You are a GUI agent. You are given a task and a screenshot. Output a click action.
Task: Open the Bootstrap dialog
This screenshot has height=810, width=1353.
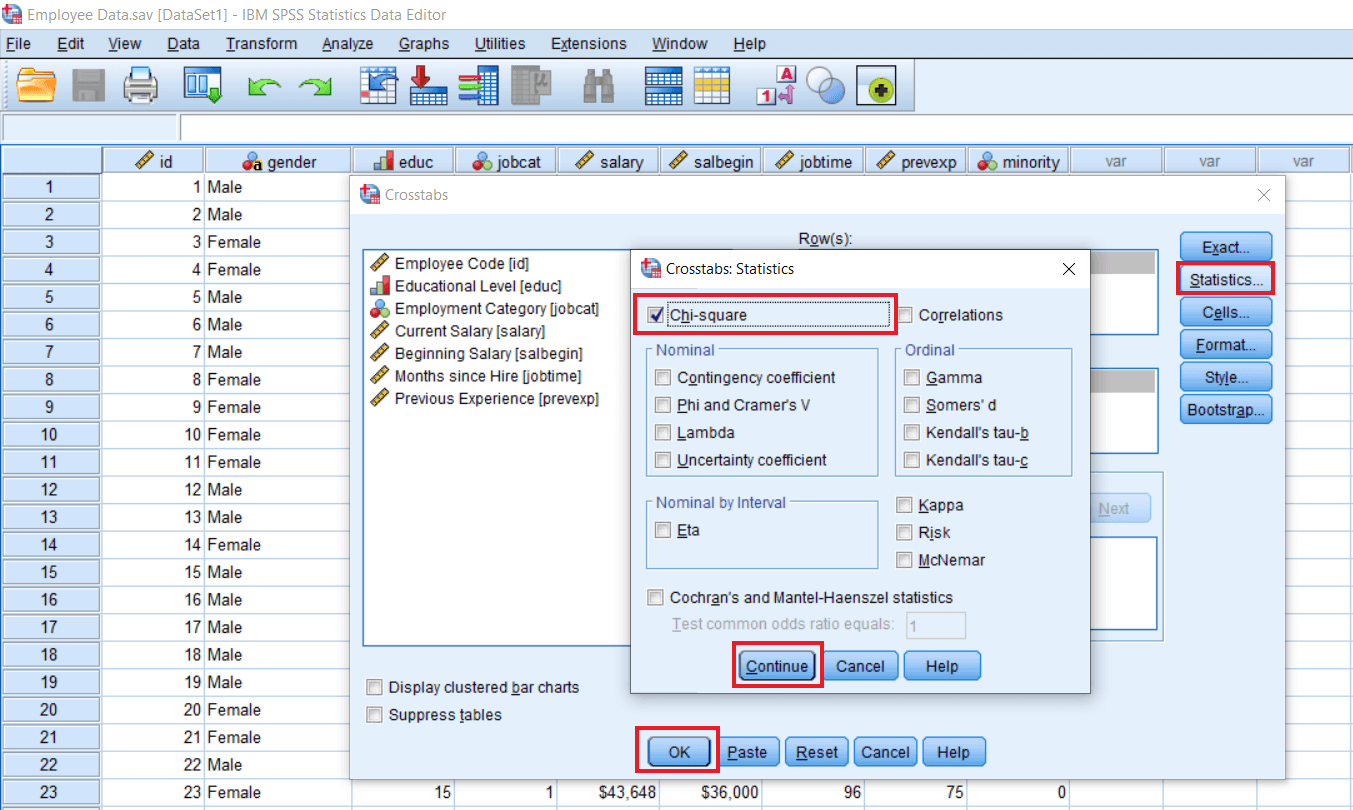tap(1225, 408)
